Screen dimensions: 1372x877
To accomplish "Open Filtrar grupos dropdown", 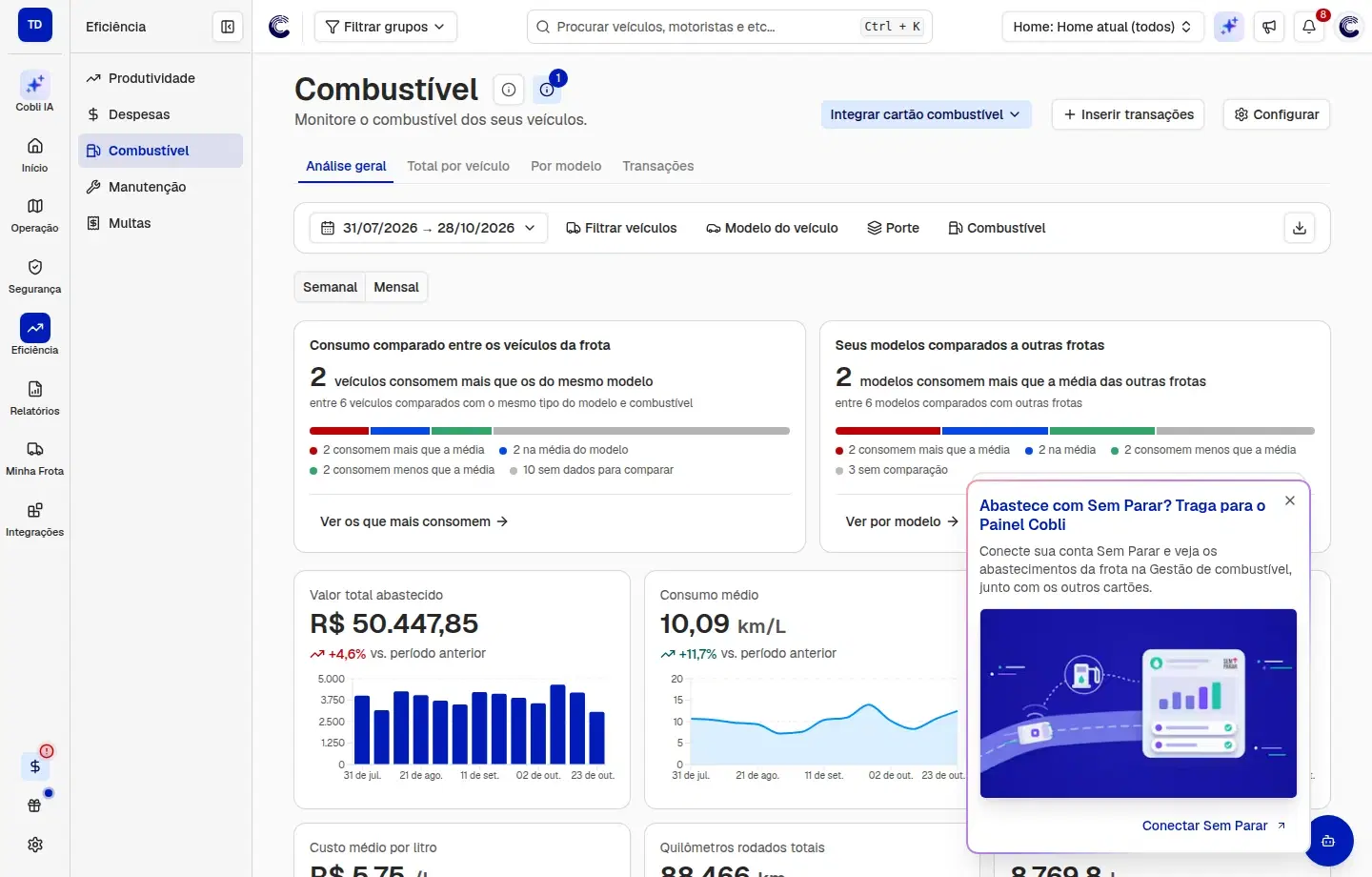I will [x=386, y=27].
